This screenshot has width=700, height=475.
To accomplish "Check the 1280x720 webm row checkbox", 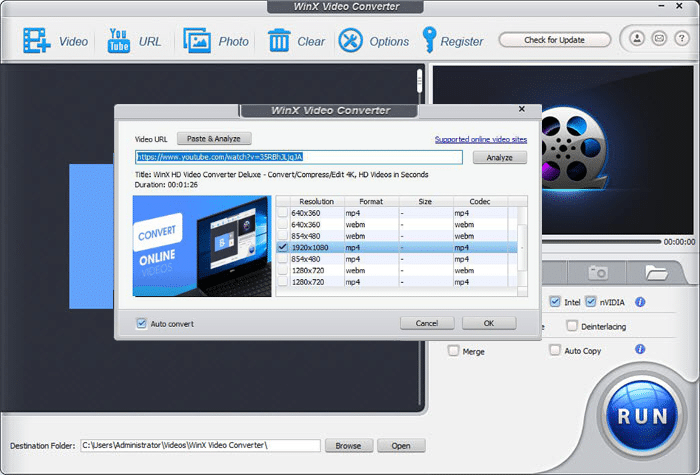I will pyautogui.click(x=283, y=271).
